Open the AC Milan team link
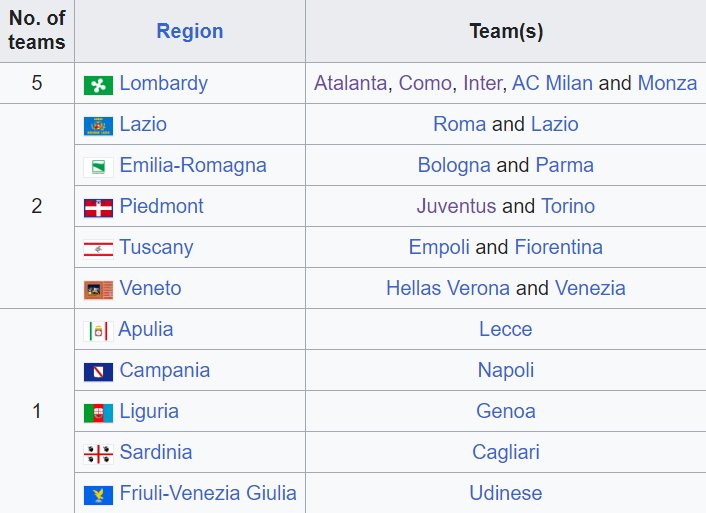This screenshot has height=513, width=706. pyautogui.click(x=552, y=83)
